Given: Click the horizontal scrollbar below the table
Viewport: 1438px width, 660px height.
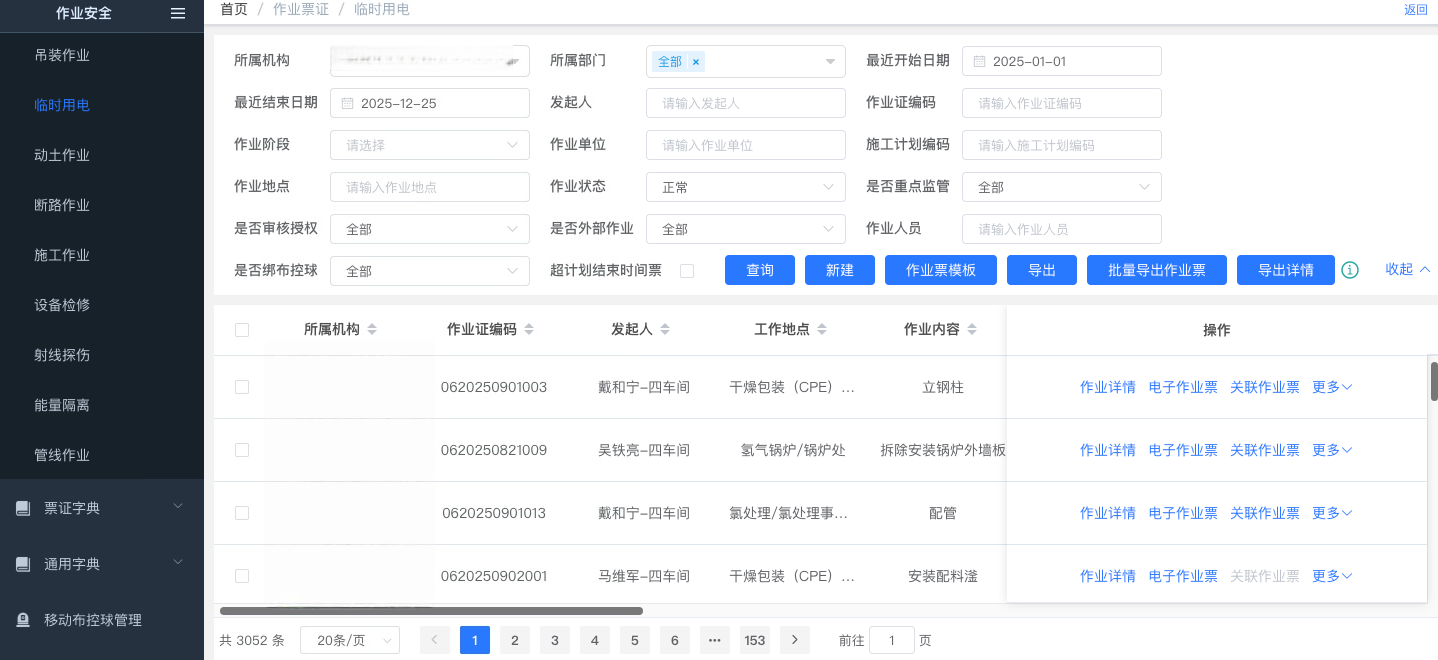Looking at the screenshot, I should 431,611.
